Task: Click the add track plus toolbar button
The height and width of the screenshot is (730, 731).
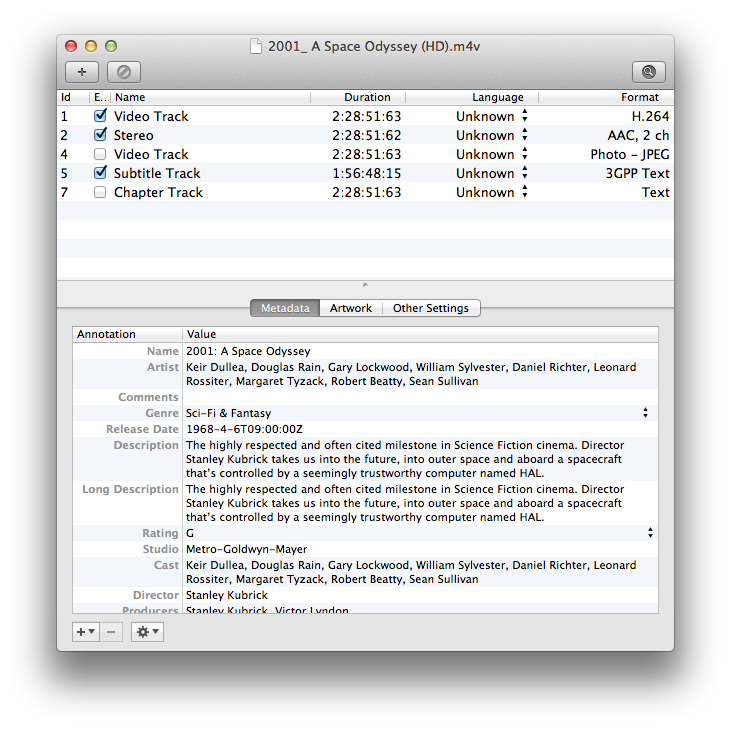Action: point(82,72)
